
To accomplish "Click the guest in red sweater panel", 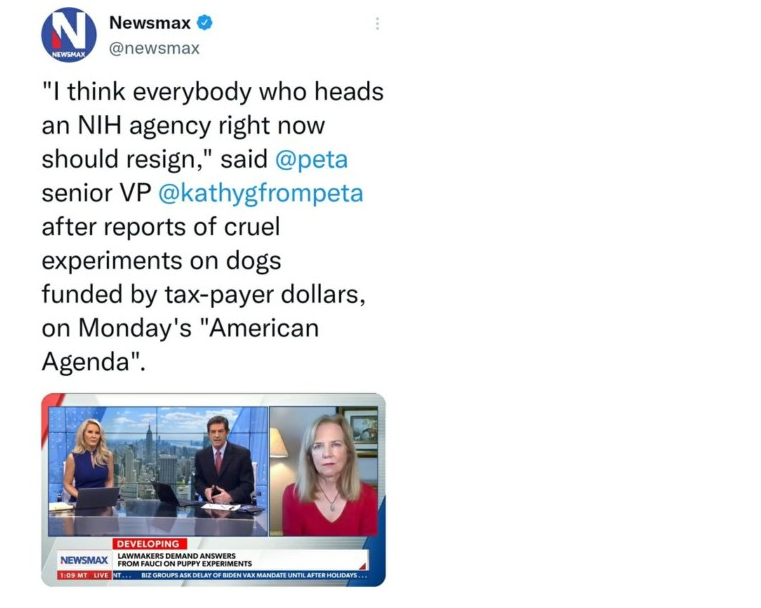I will click(324, 471).
